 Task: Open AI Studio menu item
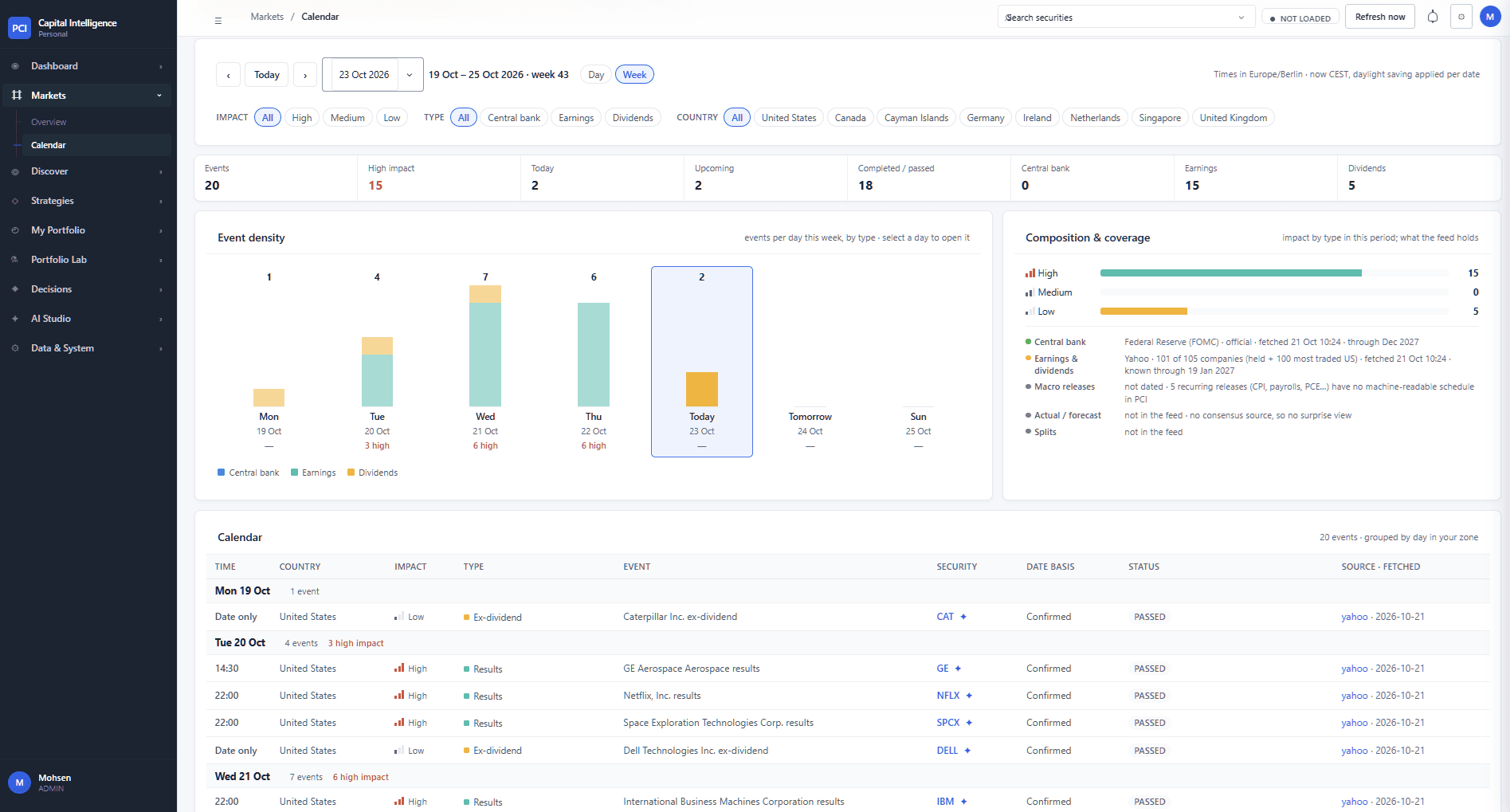click(86, 319)
